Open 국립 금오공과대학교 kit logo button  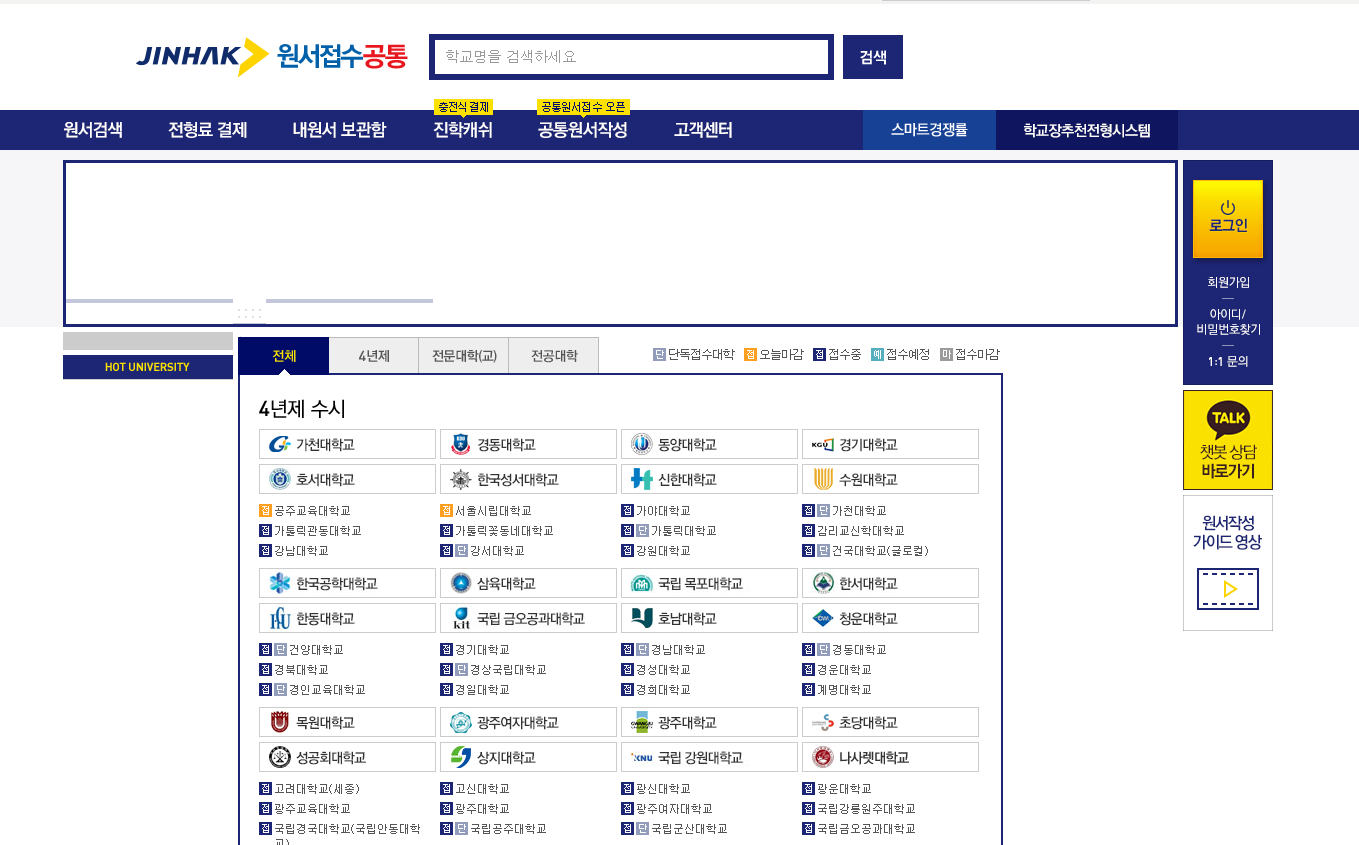click(x=528, y=618)
